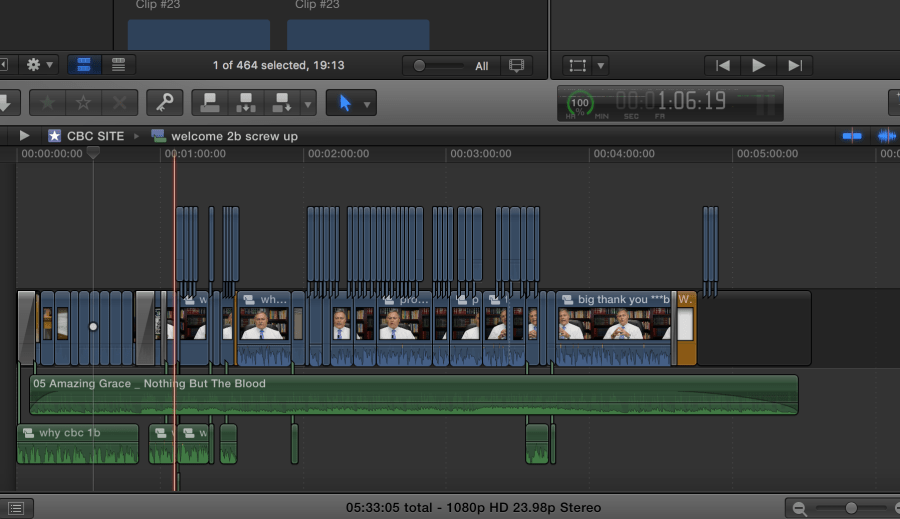
Task: Open the timeline index button at bottom left
Action: tap(16, 508)
